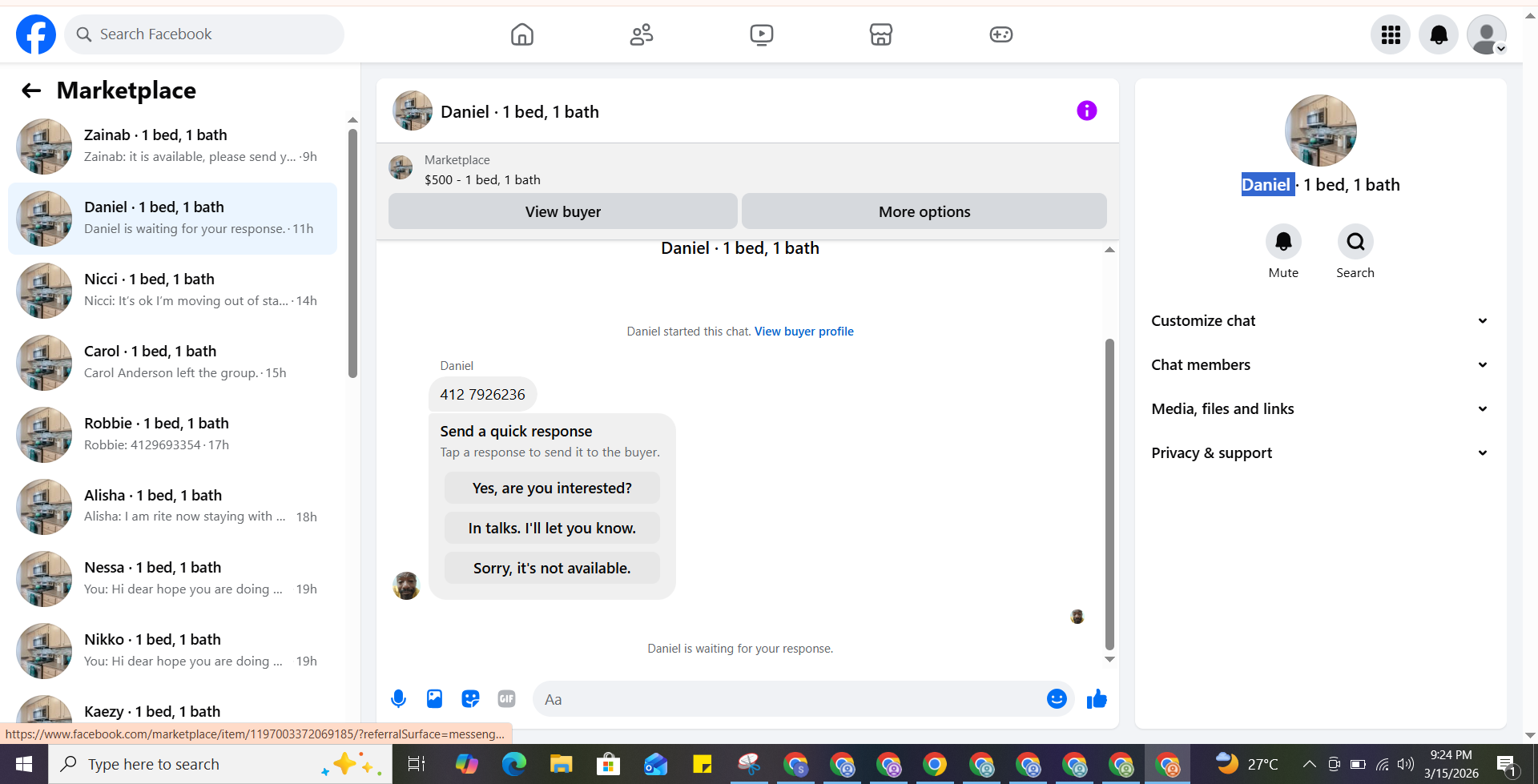The image size is (1538, 784).
Task: Open conversation information purple icon
Action: pyautogui.click(x=1087, y=111)
